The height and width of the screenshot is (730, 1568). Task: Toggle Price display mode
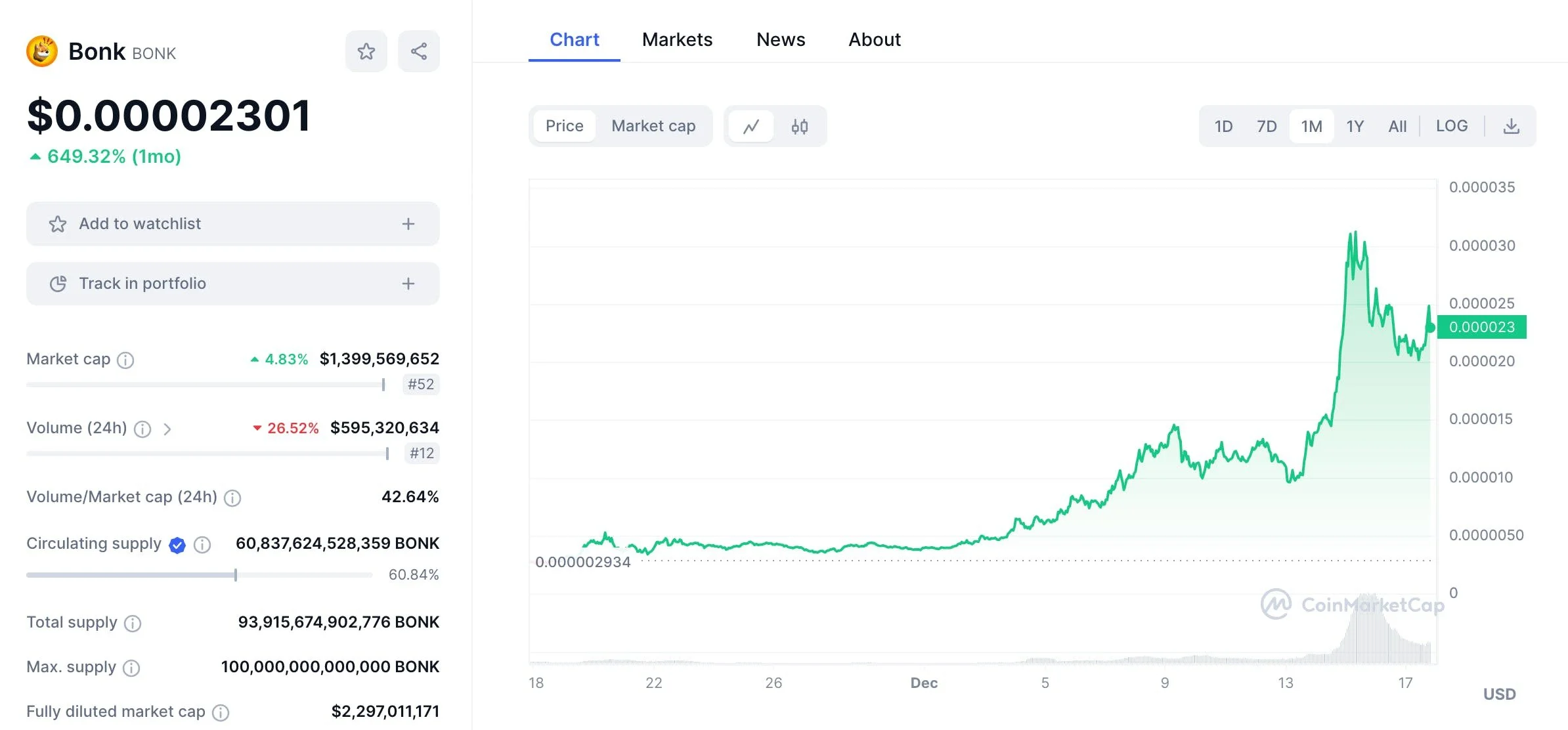[x=564, y=125]
